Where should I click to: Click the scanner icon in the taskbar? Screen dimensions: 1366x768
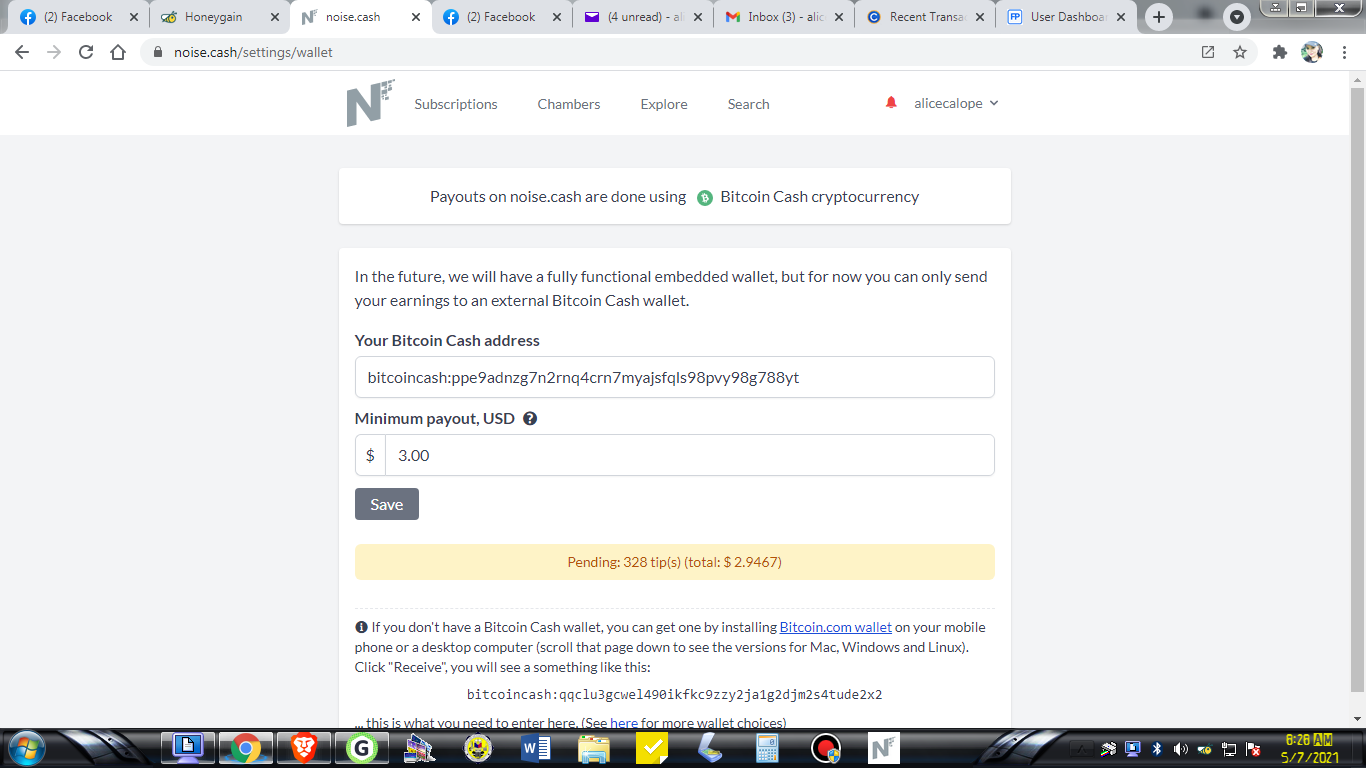pyautogui.click(x=710, y=748)
